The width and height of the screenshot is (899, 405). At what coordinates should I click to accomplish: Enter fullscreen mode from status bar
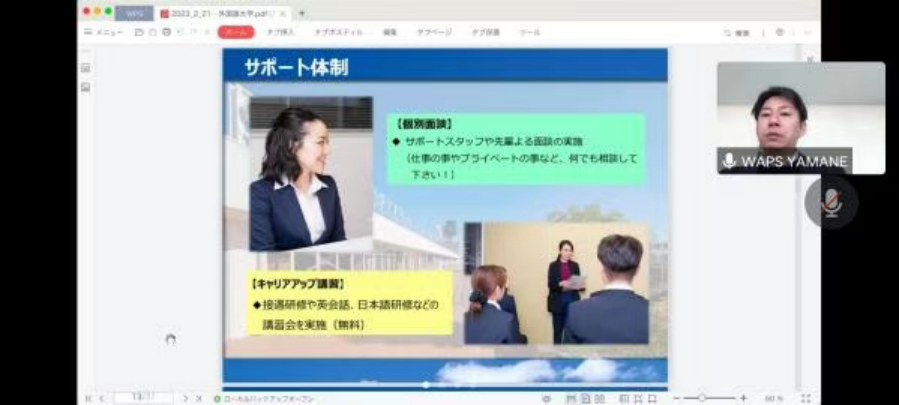805,398
